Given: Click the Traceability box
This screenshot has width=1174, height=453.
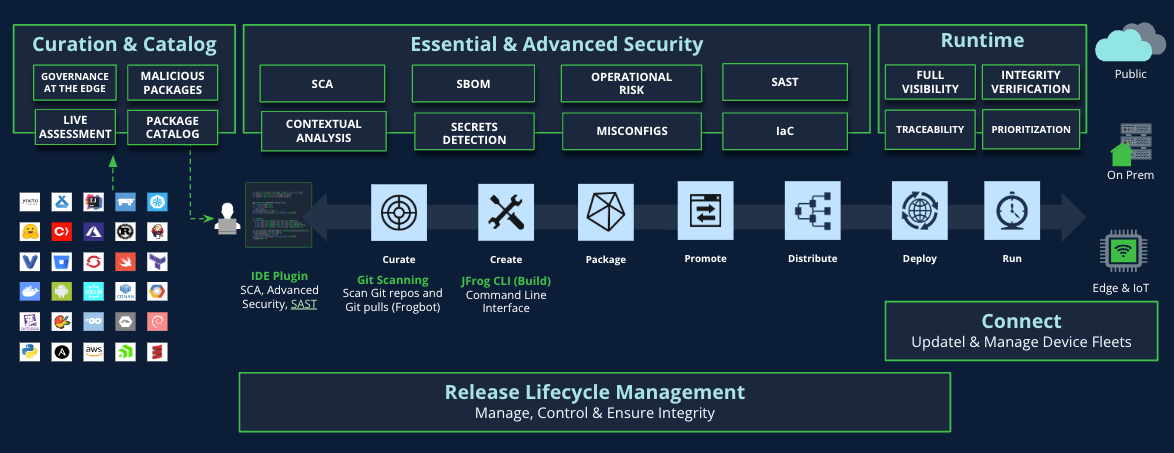Looking at the screenshot, I should (x=930, y=129).
